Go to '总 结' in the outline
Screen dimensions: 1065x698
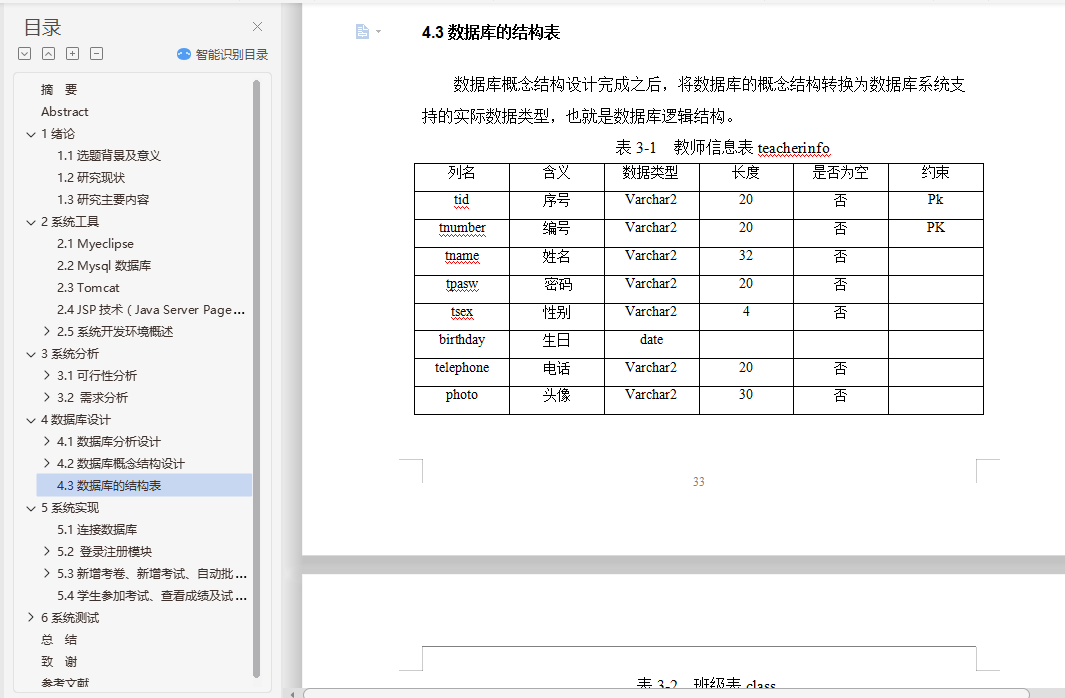click(x=59, y=640)
